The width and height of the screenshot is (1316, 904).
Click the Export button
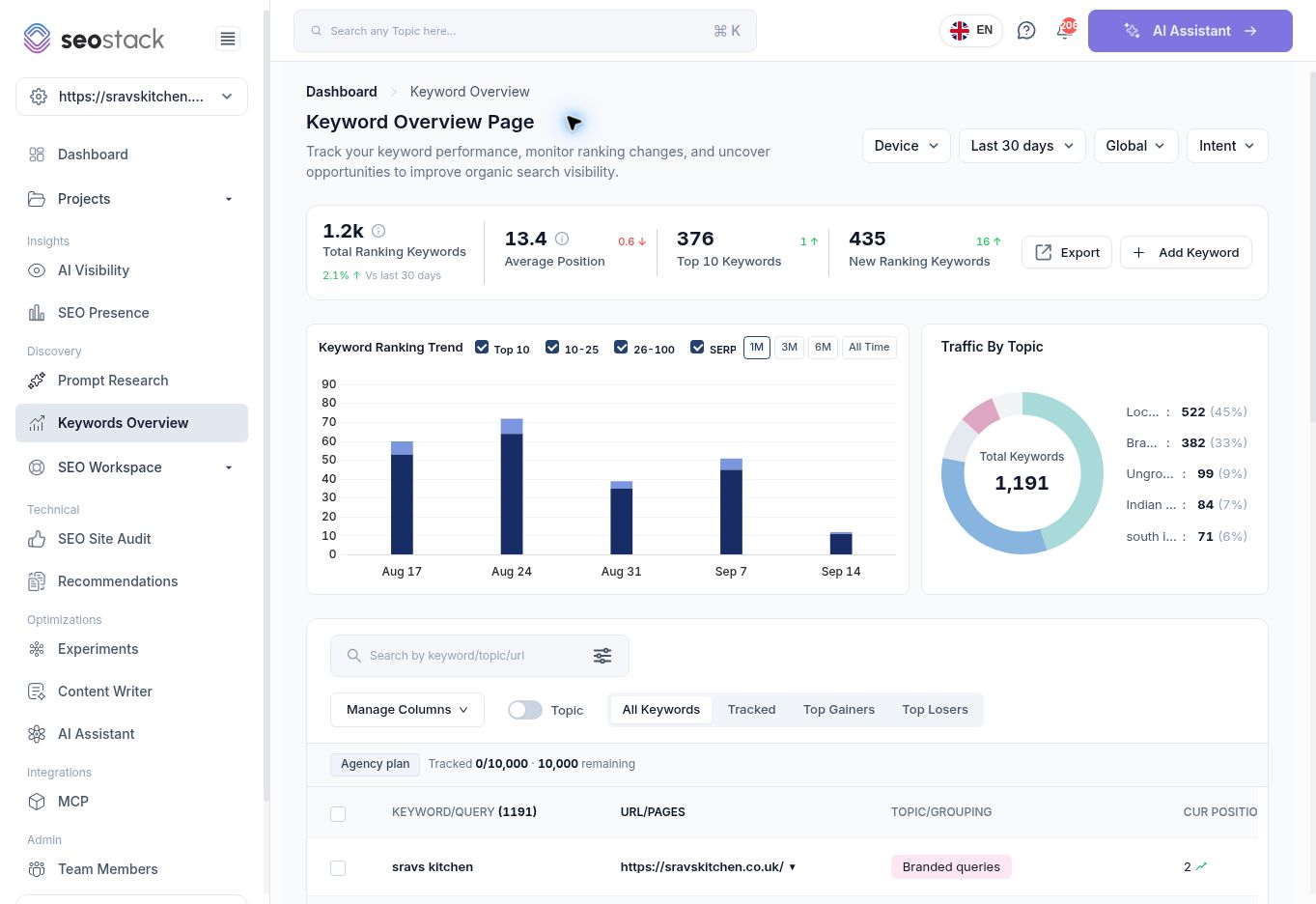(1067, 253)
